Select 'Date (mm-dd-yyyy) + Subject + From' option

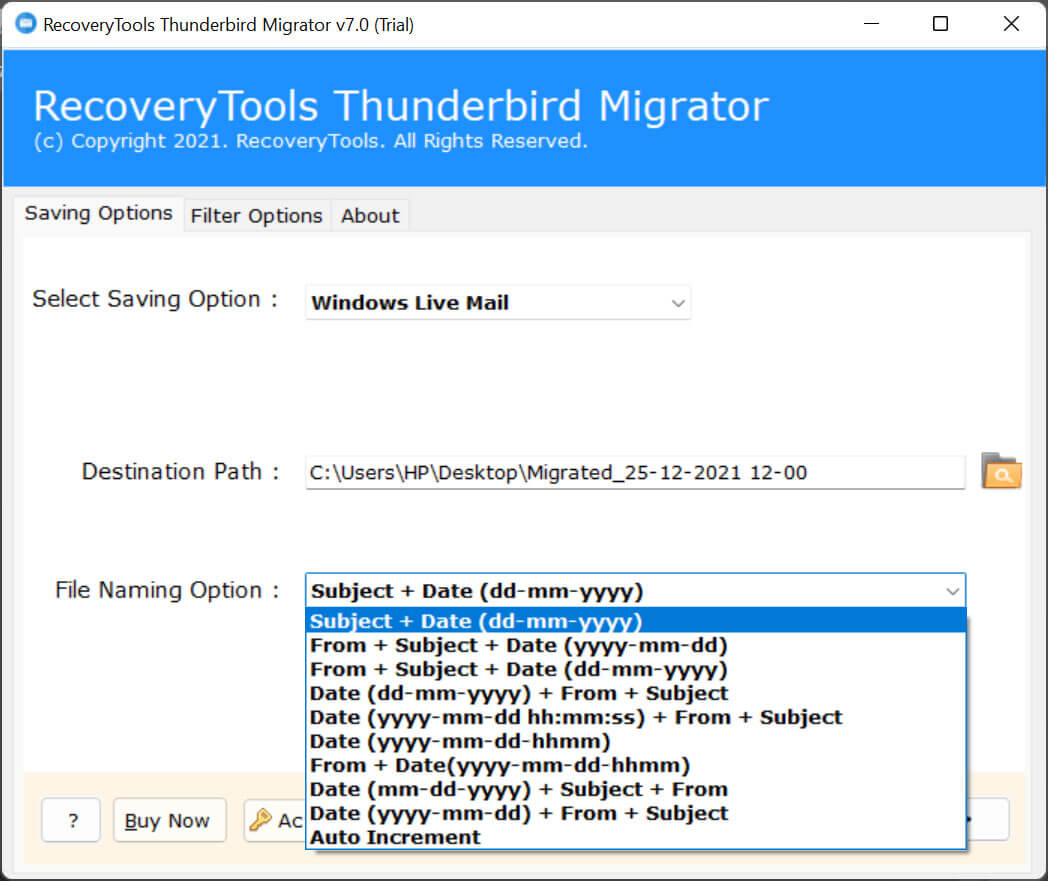(636, 789)
